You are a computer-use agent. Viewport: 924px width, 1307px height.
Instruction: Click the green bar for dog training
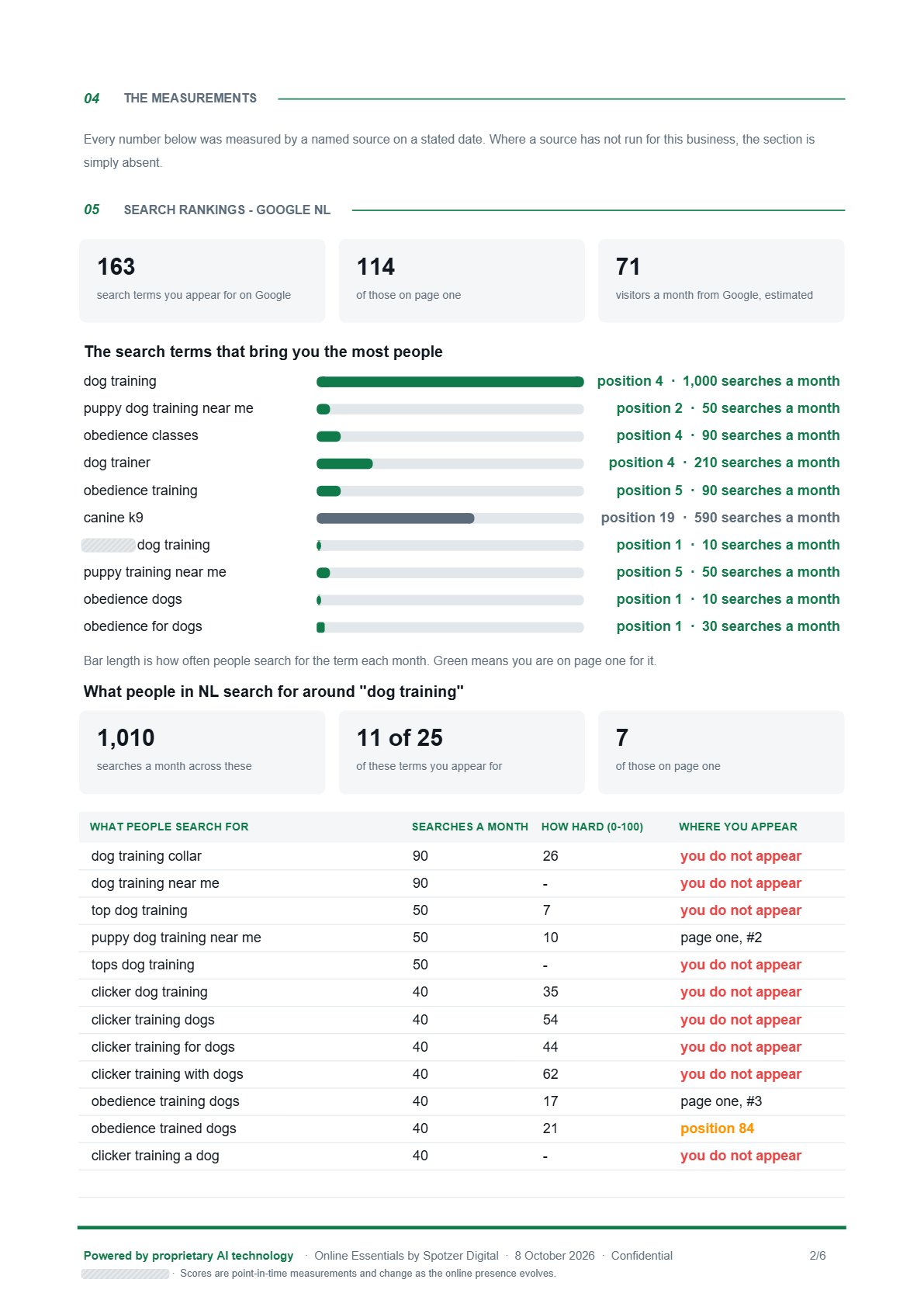pyautogui.click(x=450, y=382)
